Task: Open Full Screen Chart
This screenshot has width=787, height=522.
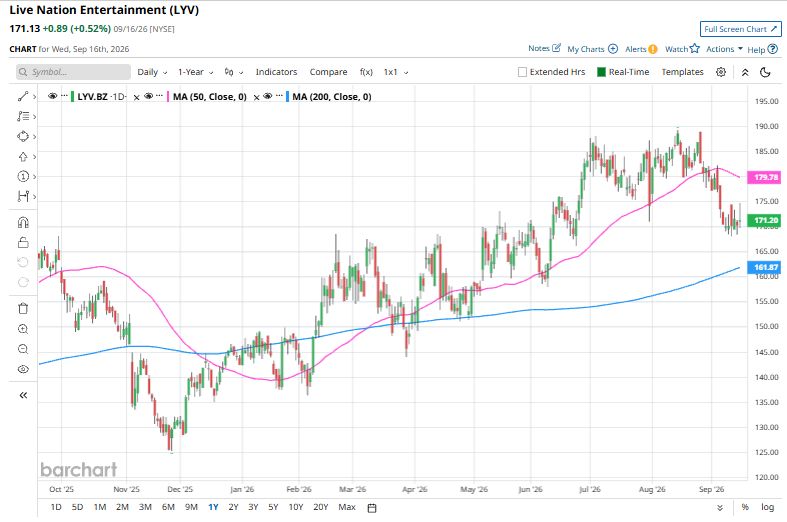Action: (x=740, y=29)
